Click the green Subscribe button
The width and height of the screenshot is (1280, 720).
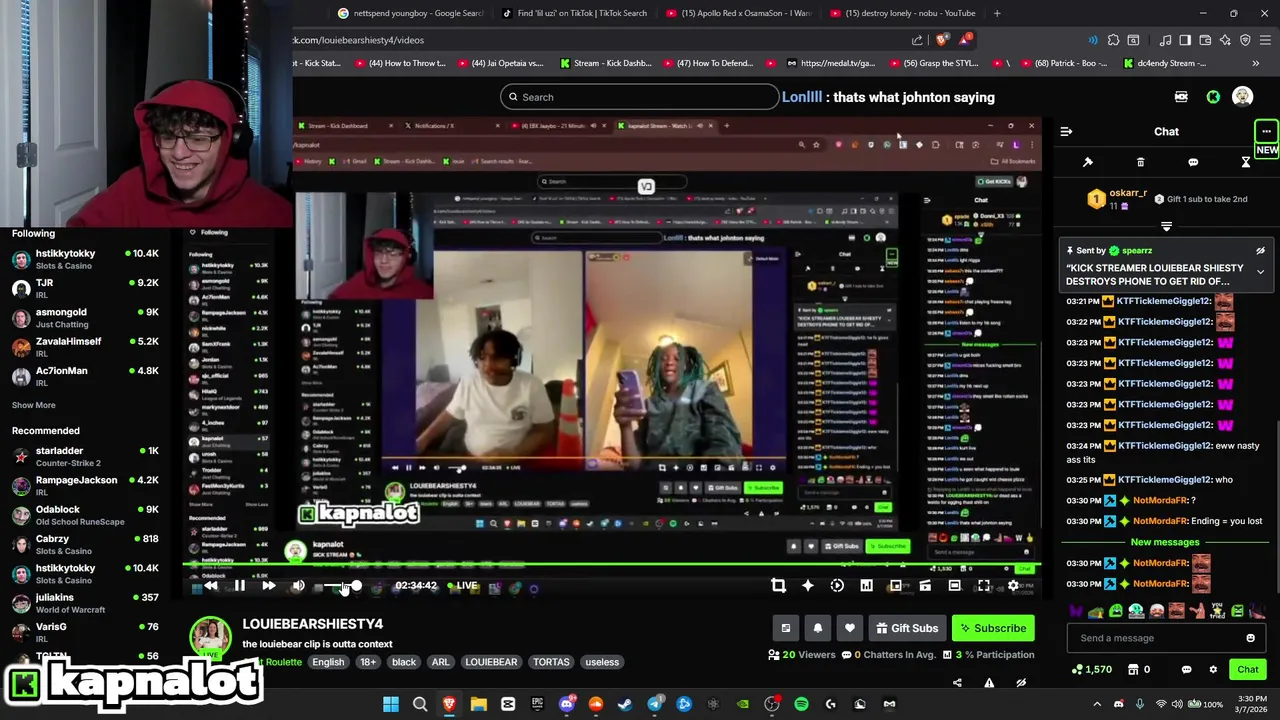(x=993, y=628)
